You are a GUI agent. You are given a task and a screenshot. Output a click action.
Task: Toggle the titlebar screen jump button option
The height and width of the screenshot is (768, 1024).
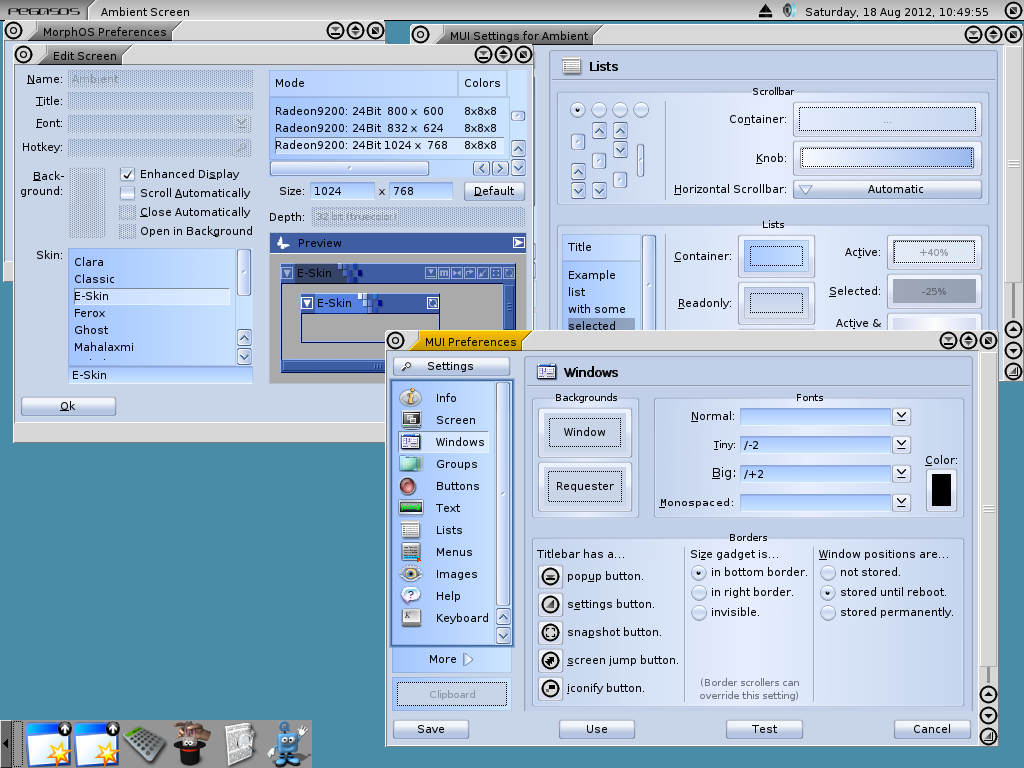pyautogui.click(x=551, y=660)
